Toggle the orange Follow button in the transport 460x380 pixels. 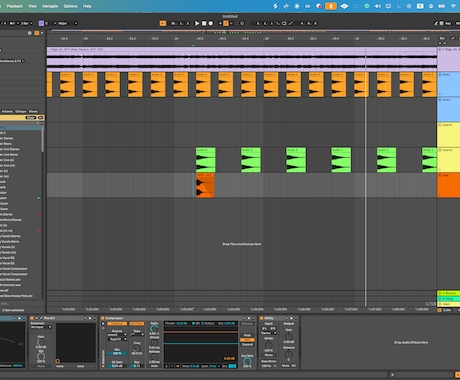(163, 23)
